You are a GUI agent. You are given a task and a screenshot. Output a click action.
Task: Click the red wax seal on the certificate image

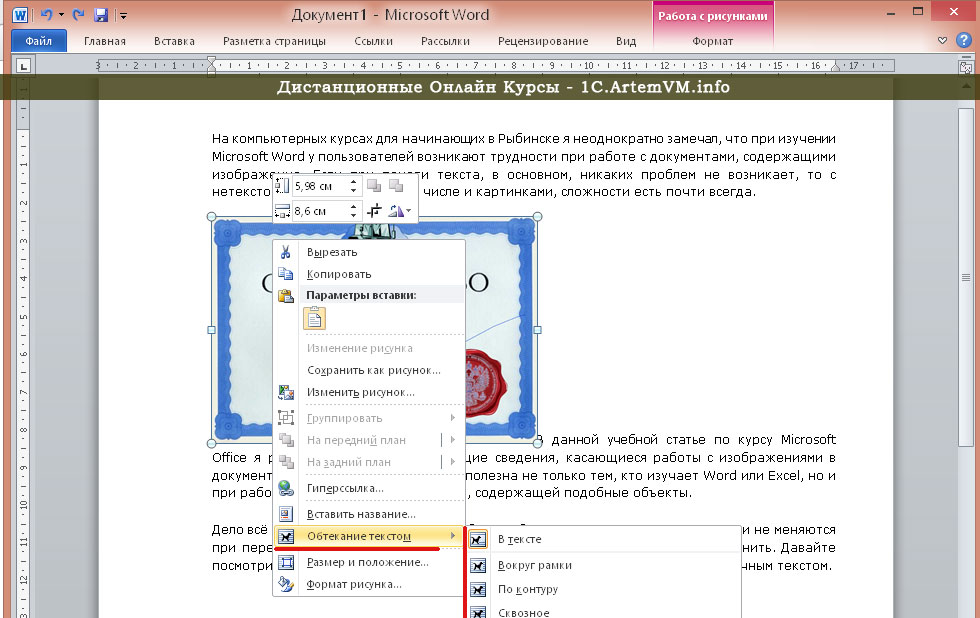tap(489, 382)
